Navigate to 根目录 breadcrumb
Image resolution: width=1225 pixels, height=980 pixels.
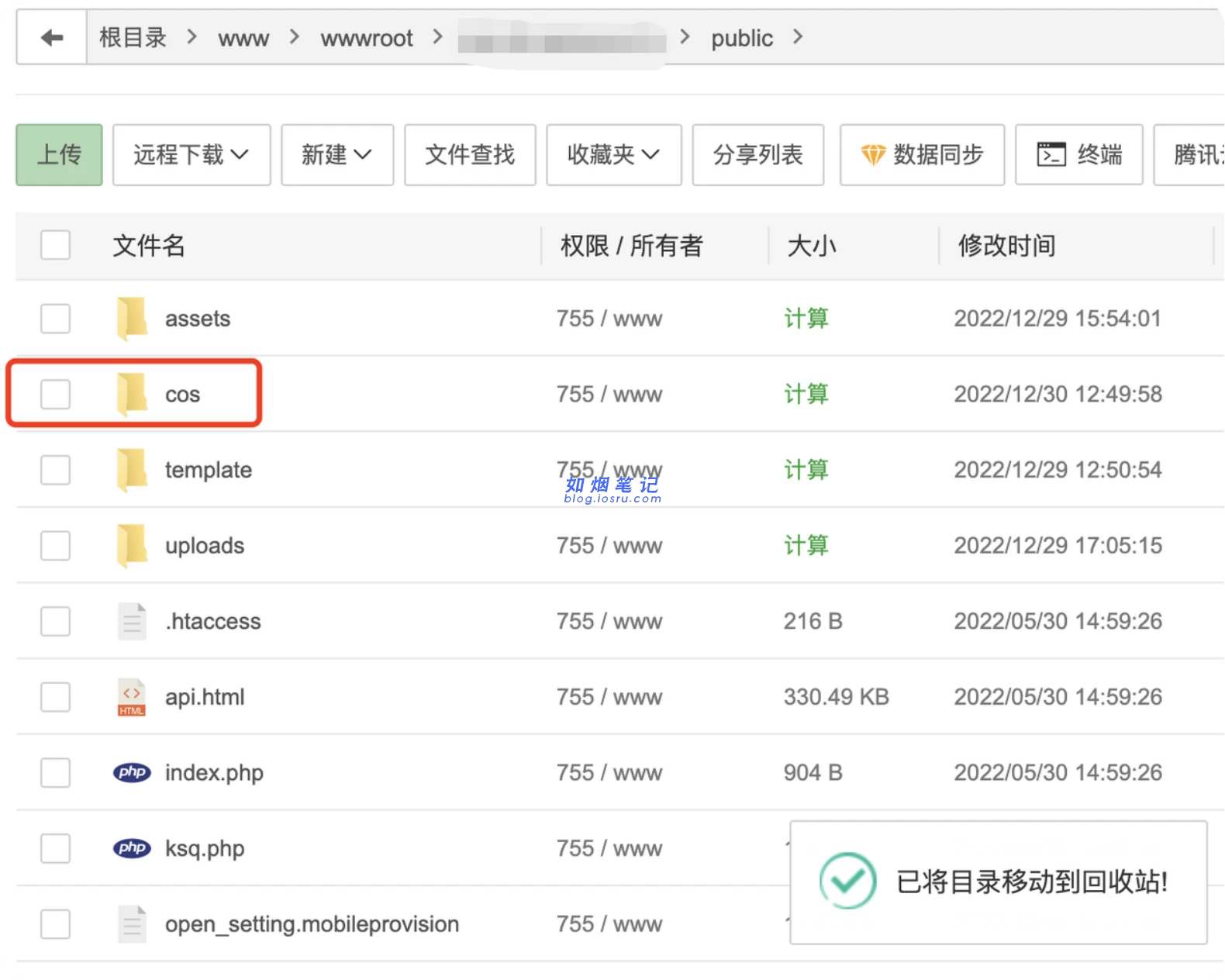pos(133,37)
